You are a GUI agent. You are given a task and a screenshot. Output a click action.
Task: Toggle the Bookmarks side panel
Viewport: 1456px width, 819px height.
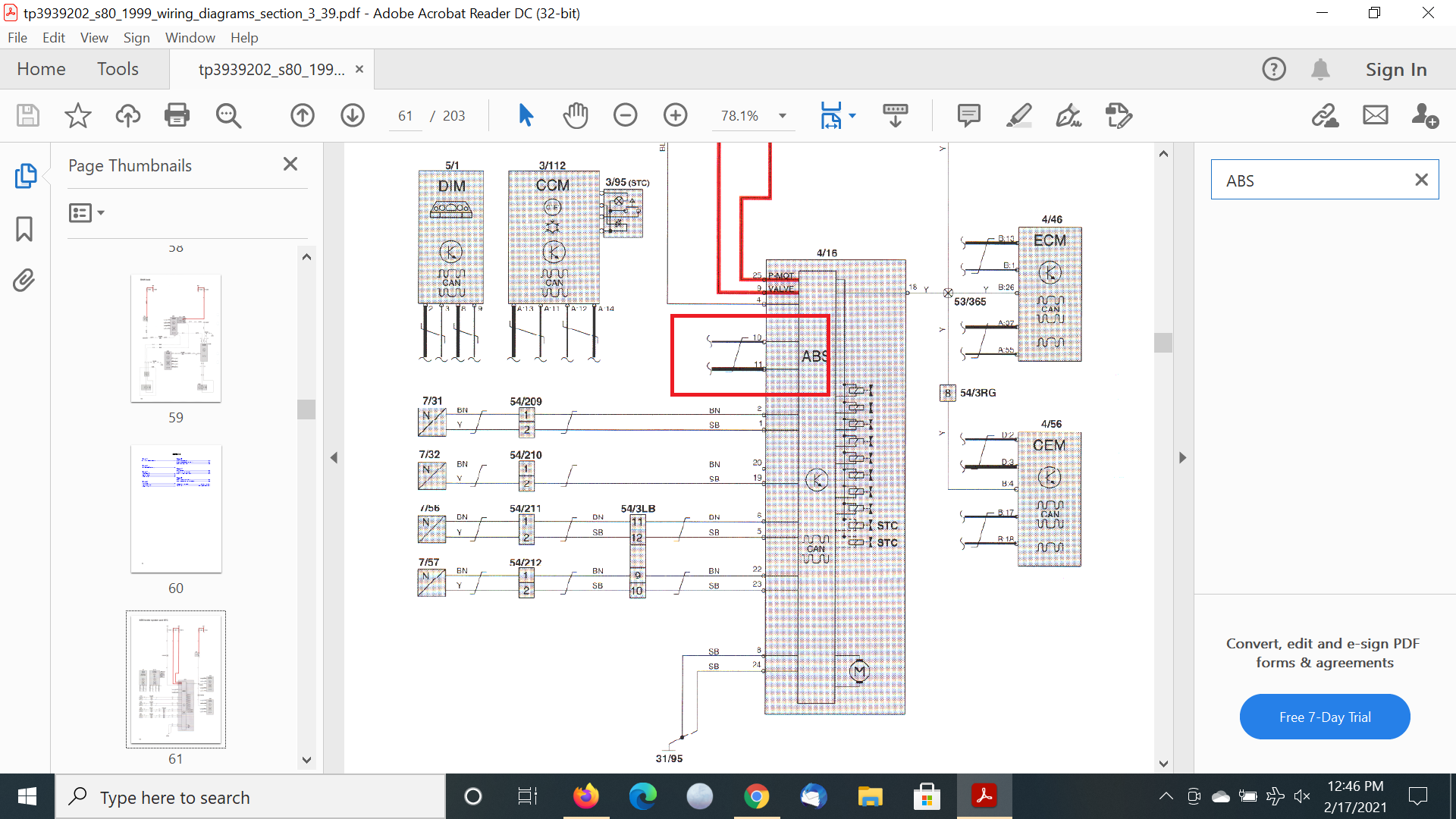[x=24, y=228]
